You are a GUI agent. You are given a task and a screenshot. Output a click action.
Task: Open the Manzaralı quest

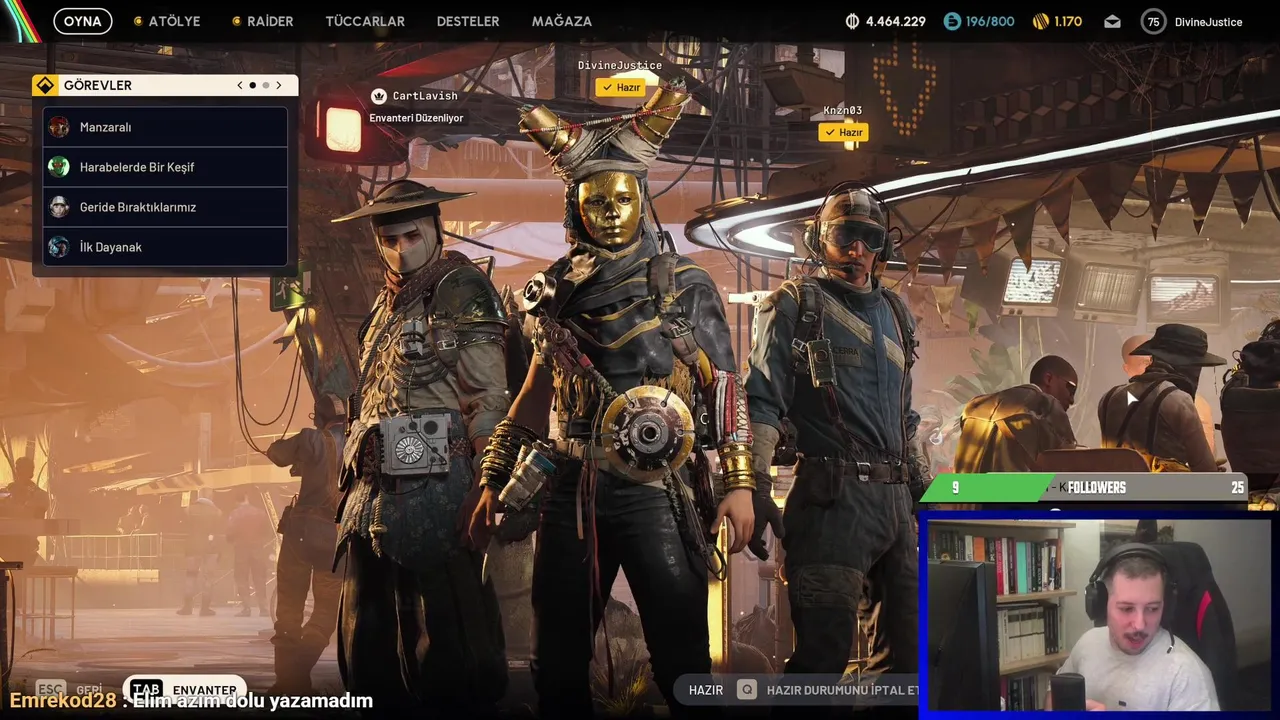click(165, 127)
